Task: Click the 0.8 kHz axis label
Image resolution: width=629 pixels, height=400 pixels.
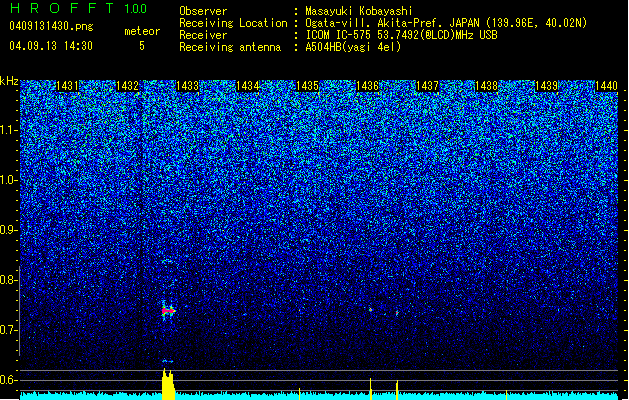Action: [9, 280]
